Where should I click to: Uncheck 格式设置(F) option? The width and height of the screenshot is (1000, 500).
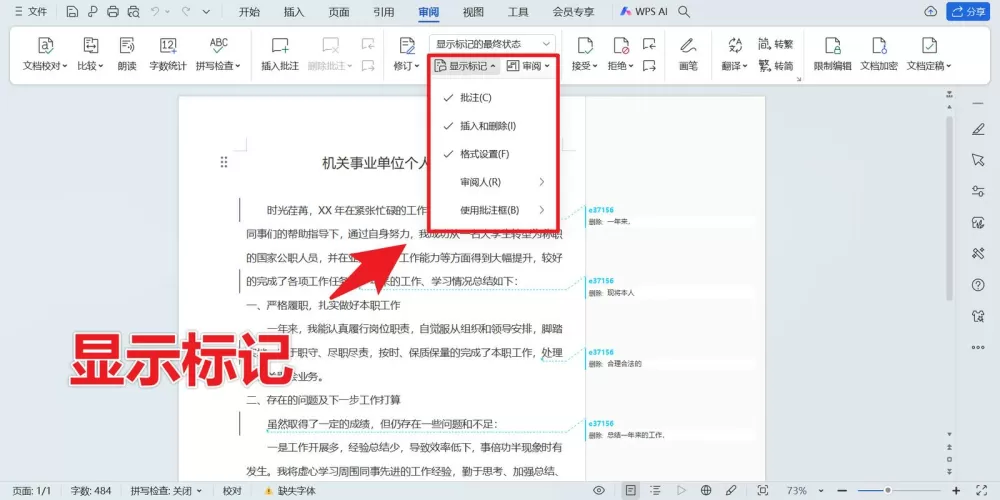(492, 154)
